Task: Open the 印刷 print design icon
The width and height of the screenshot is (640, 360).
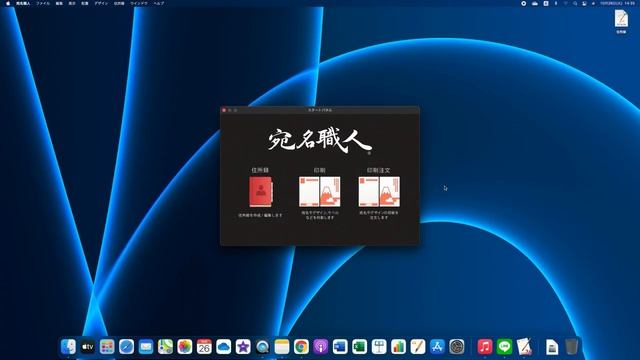Action: click(x=320, y=191)
